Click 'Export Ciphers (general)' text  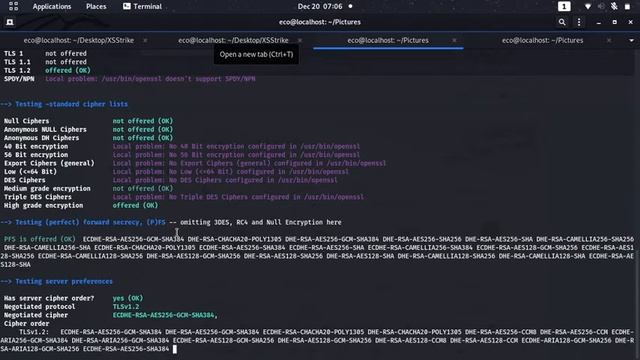point(49,163)
